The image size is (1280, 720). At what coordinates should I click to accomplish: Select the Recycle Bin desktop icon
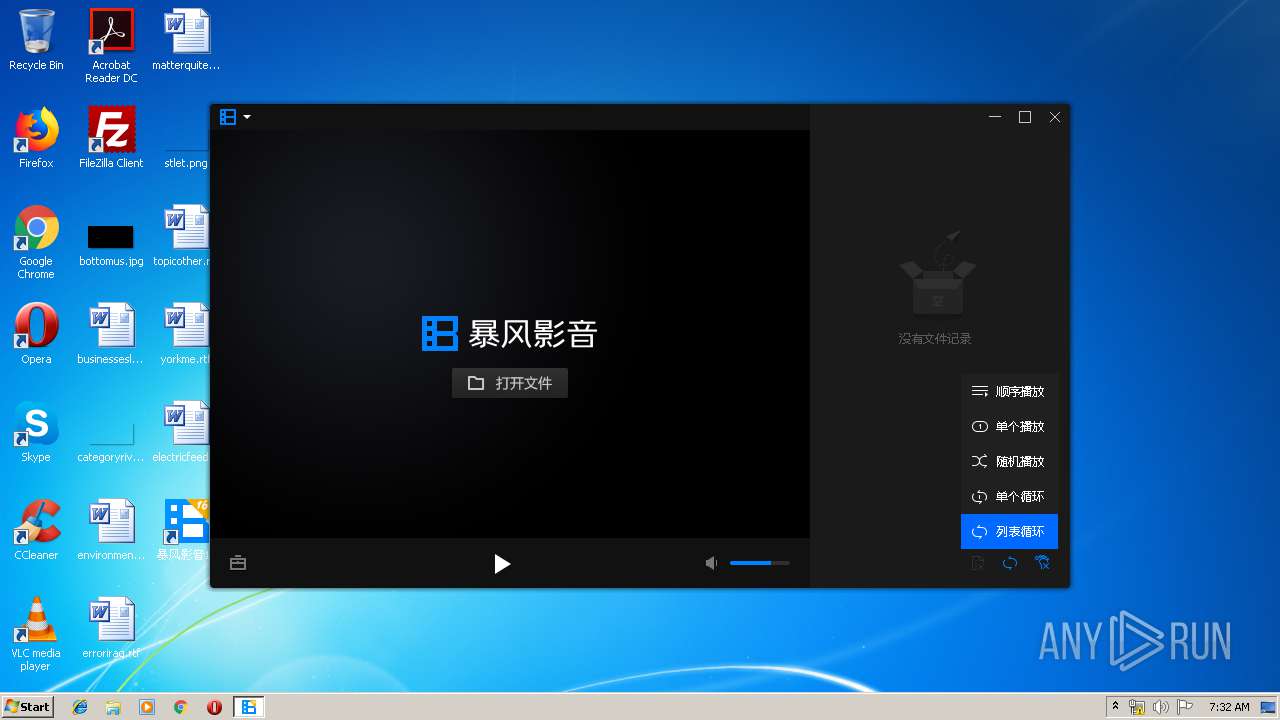tap(36, 40)
